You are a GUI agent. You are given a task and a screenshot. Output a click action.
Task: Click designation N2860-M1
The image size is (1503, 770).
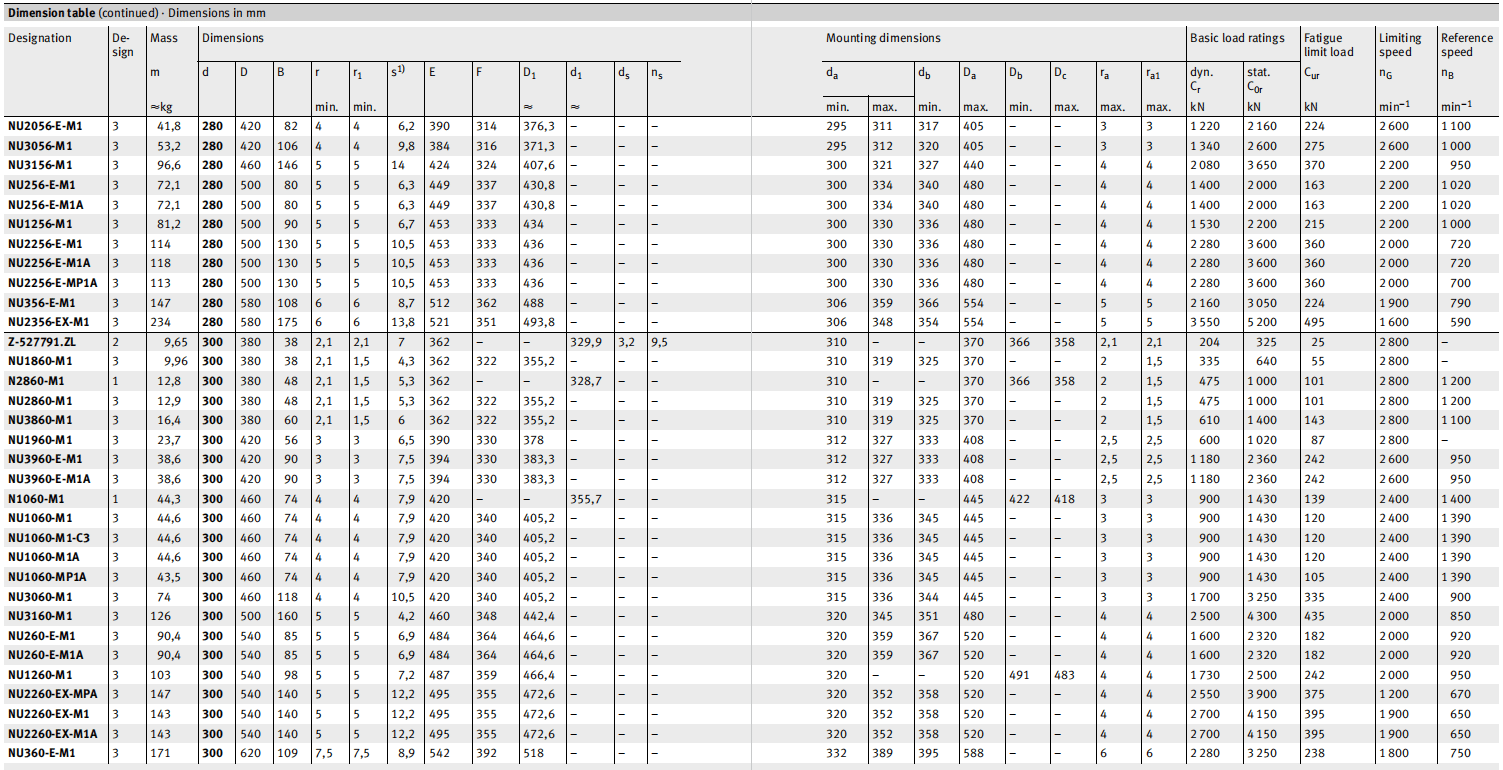[x=36, y=381]
